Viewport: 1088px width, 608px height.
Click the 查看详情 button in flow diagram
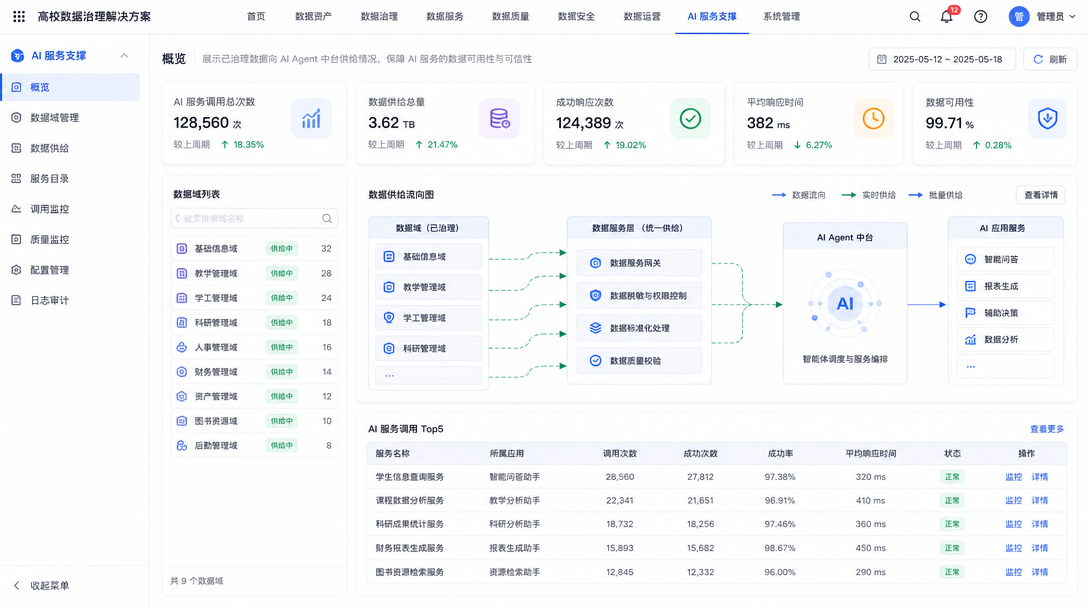pos(1041,195)
